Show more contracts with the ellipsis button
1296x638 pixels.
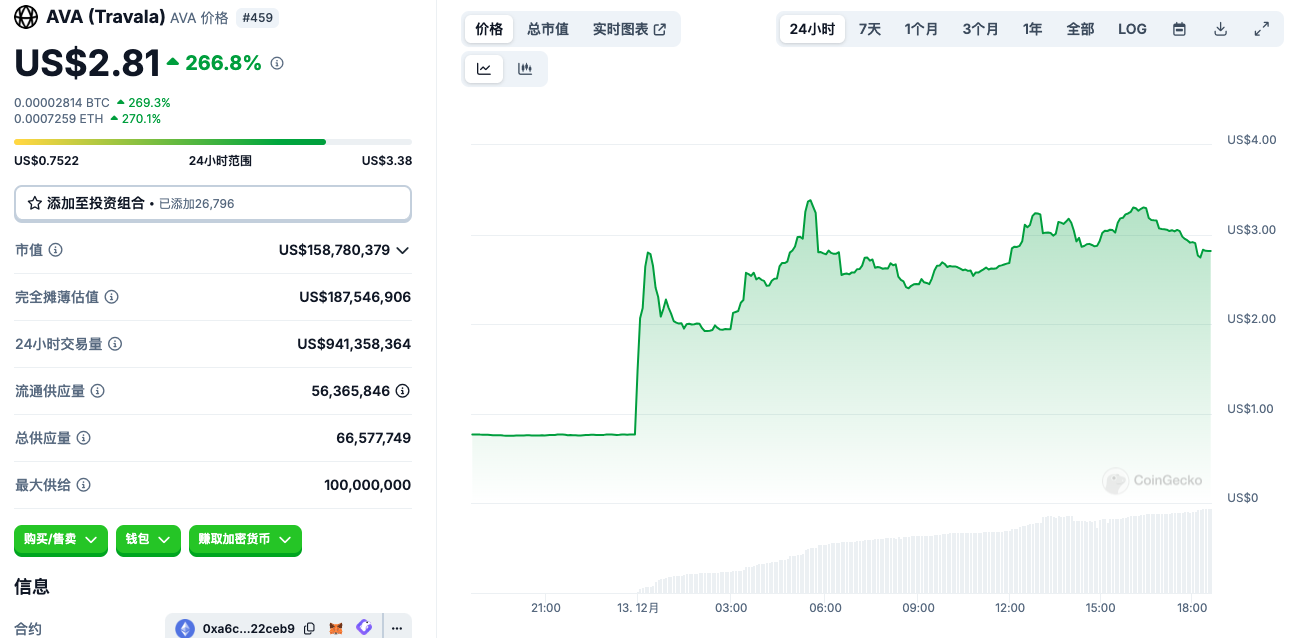pyautogui.click(x=397, y=628)
